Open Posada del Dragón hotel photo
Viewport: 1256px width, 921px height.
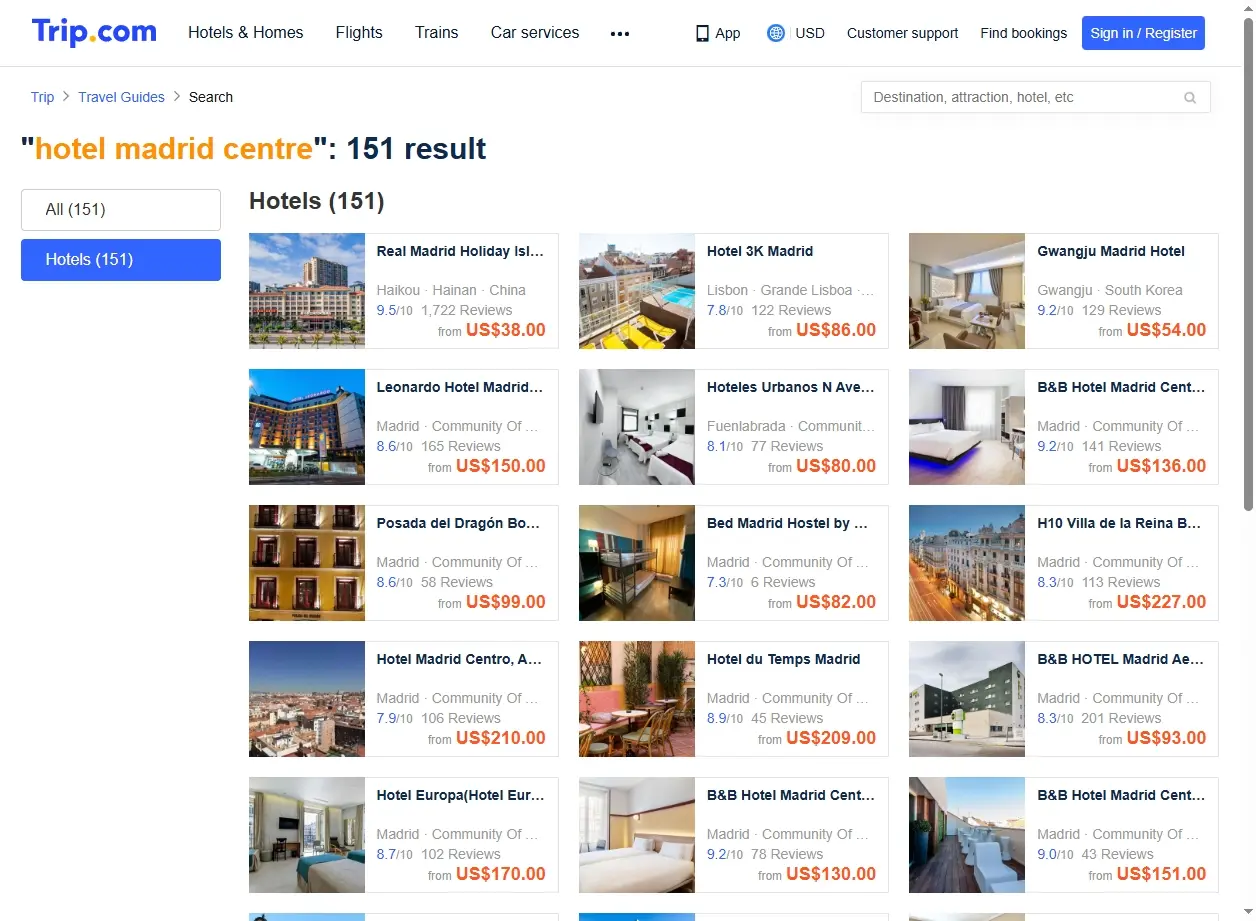pyautogui.click(x=307, y=563)
